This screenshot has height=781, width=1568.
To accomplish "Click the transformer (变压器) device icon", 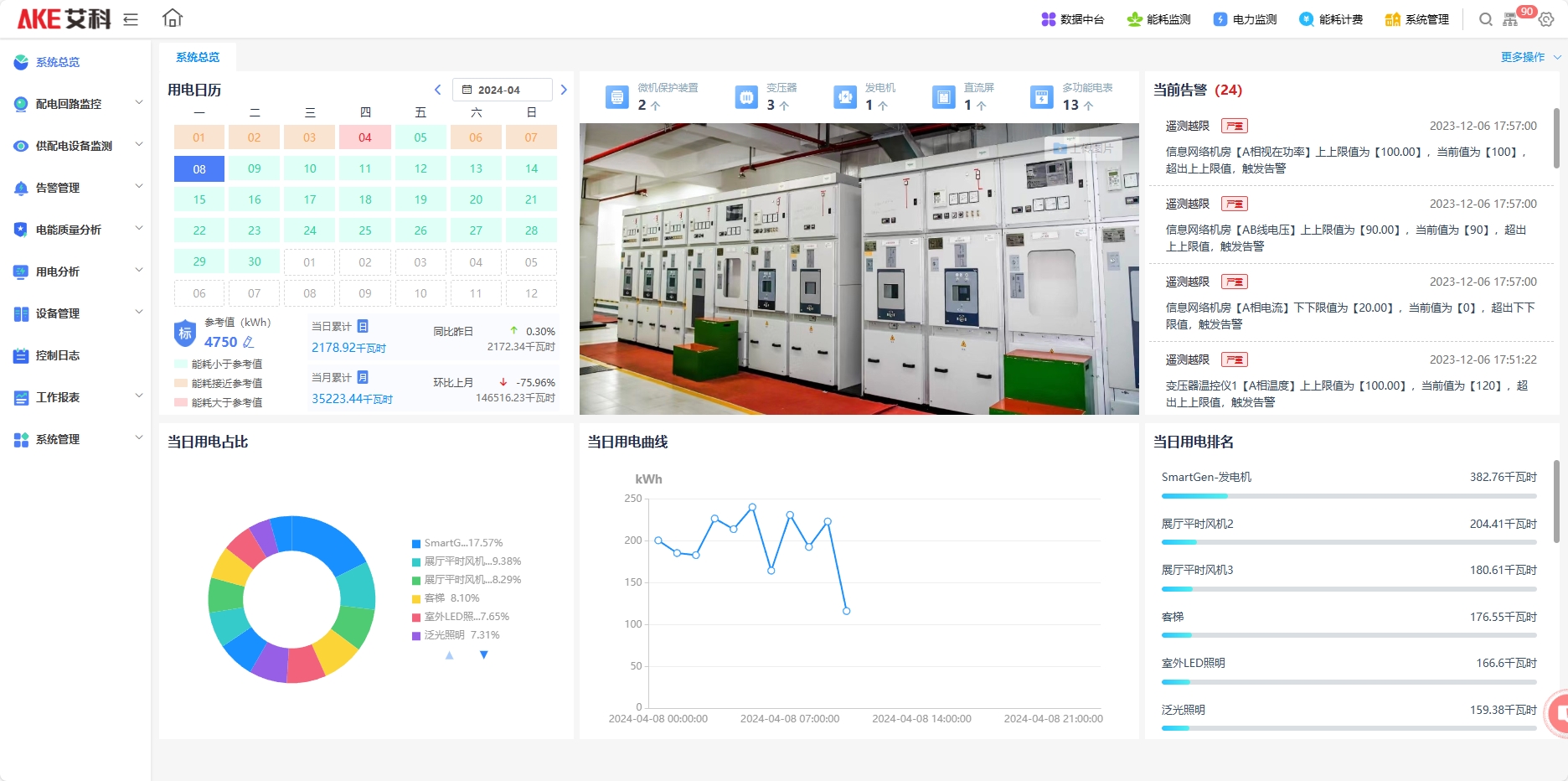I will [x=746, y=97].
